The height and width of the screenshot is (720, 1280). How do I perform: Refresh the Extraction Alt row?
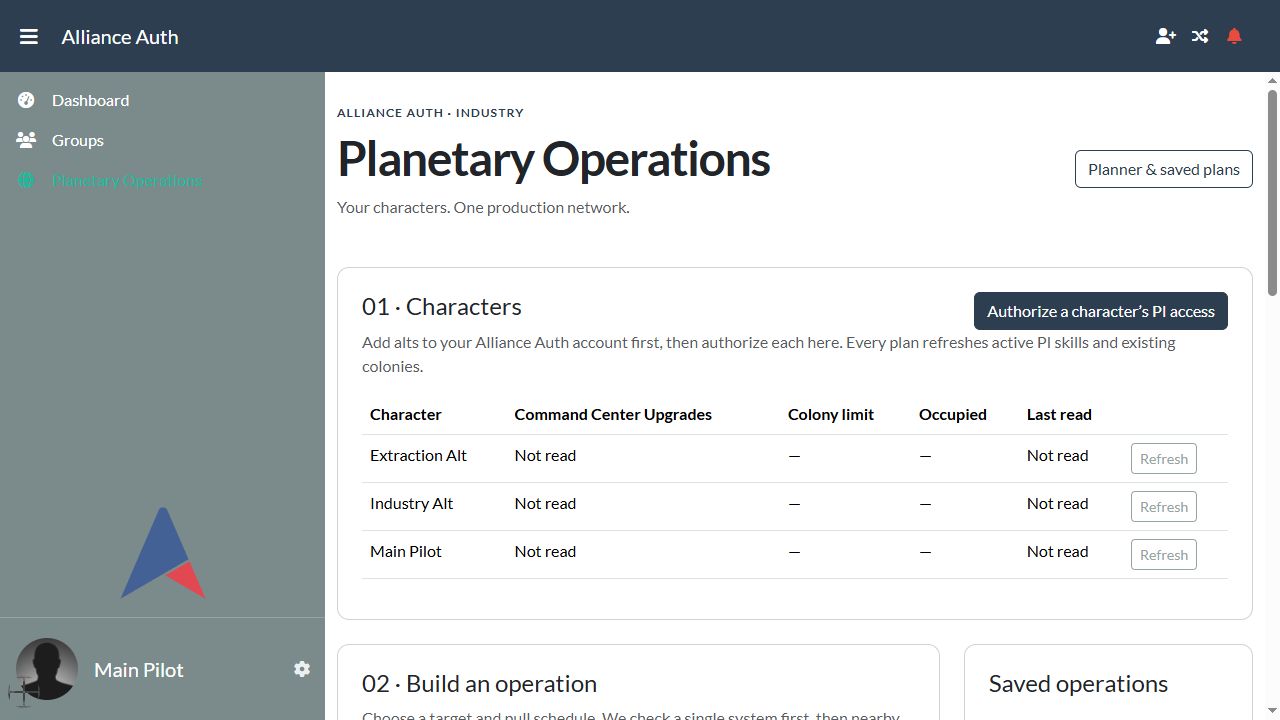pos(1164,459)
